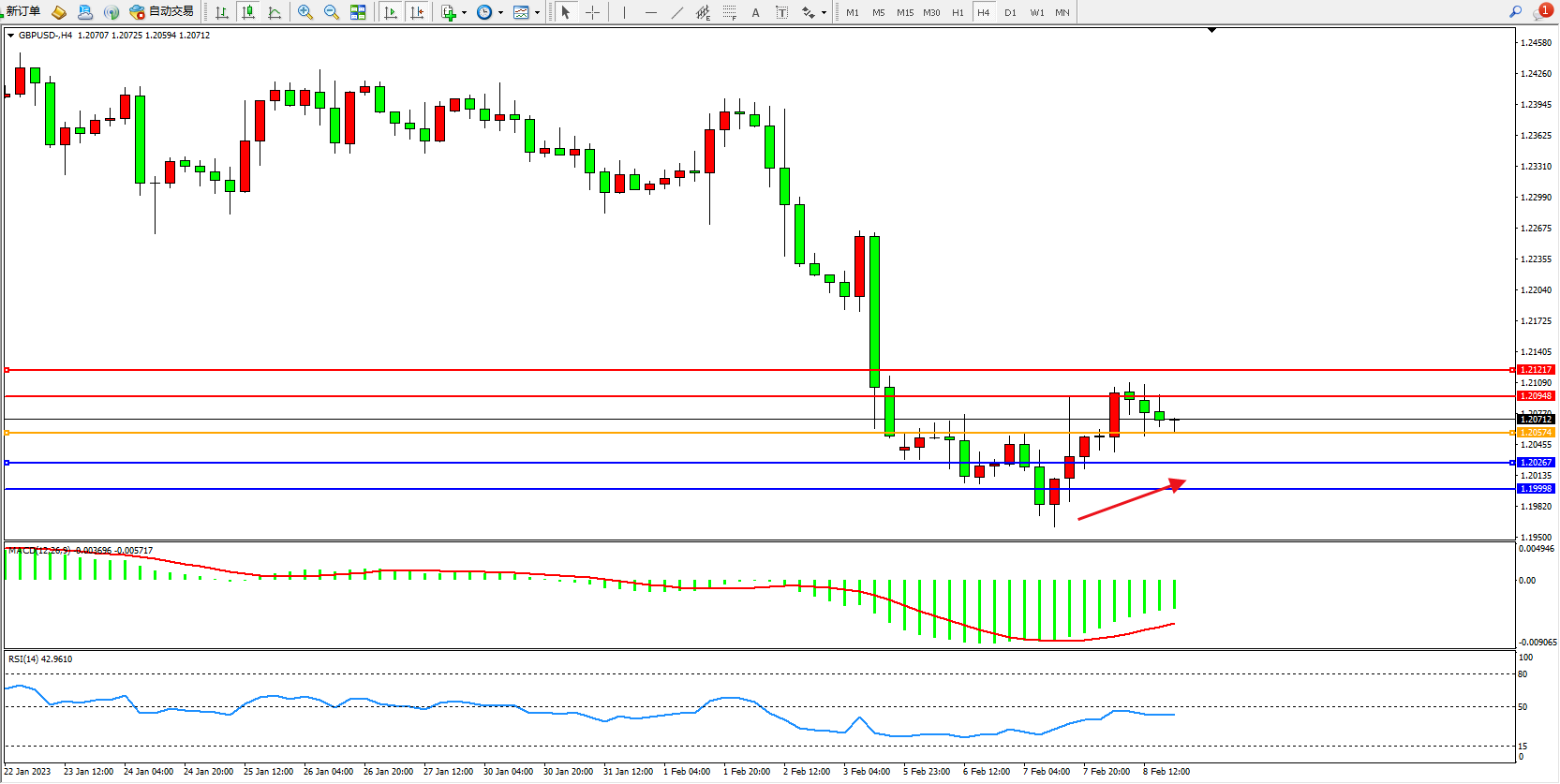Switch to the D1 timeframe

1010,12
